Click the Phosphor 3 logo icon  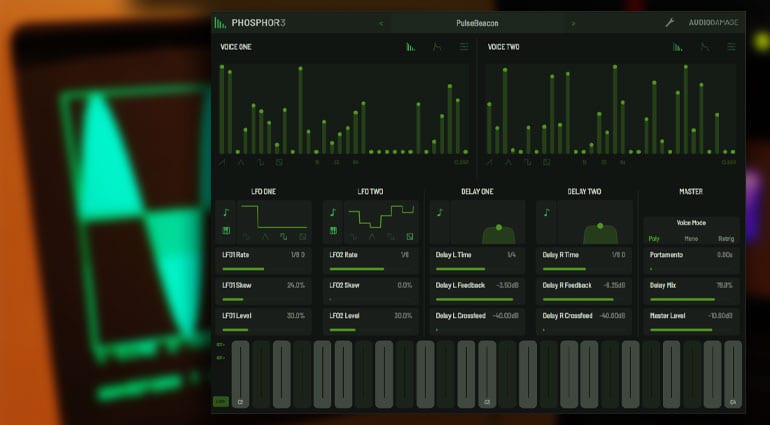coord(220,23)
